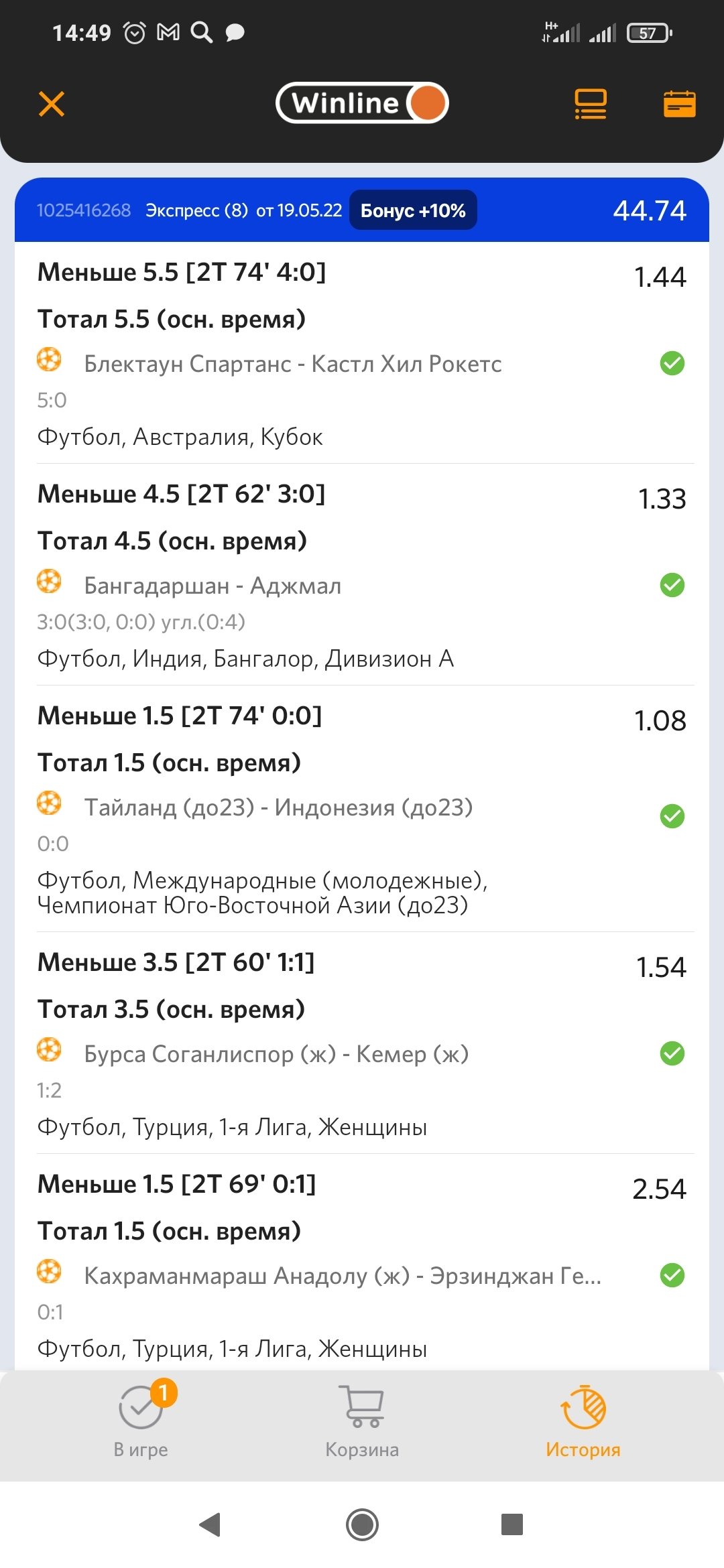Tap the green checkmark for Бангадаршан match
Viewport: 724px width, 1568px height.
[672, 585]
